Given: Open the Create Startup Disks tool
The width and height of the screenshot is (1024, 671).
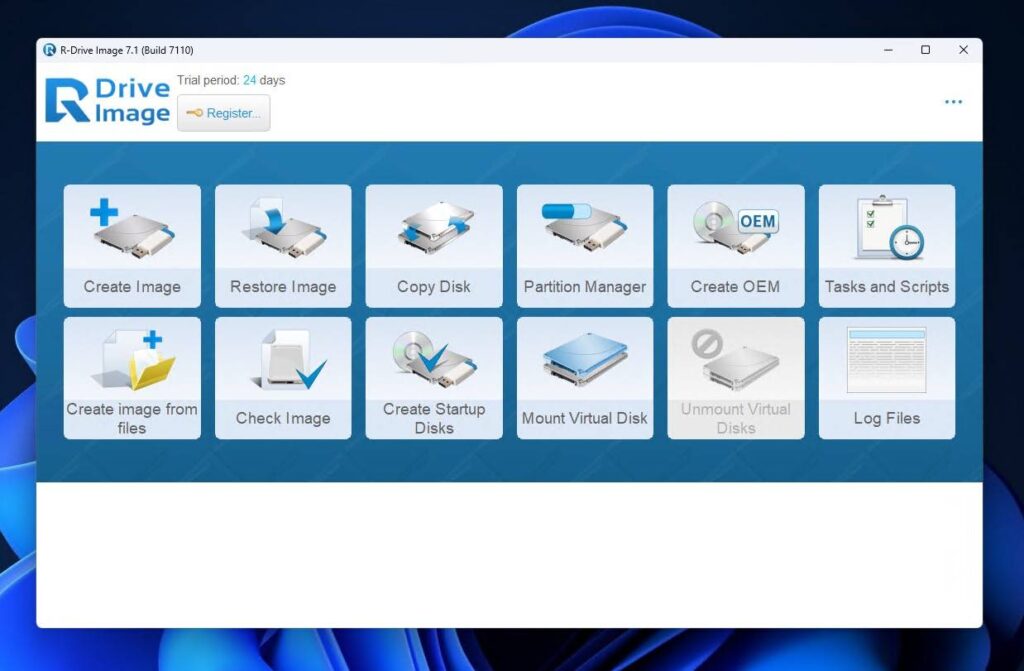Looking at the screenshot, I should point(433,376).
